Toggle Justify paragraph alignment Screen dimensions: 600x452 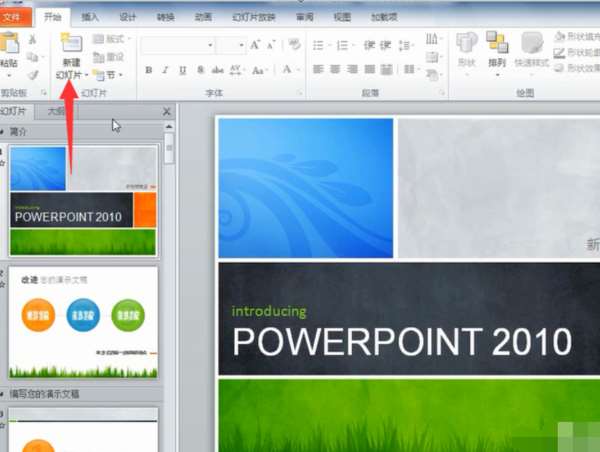[x=369, y=69]
